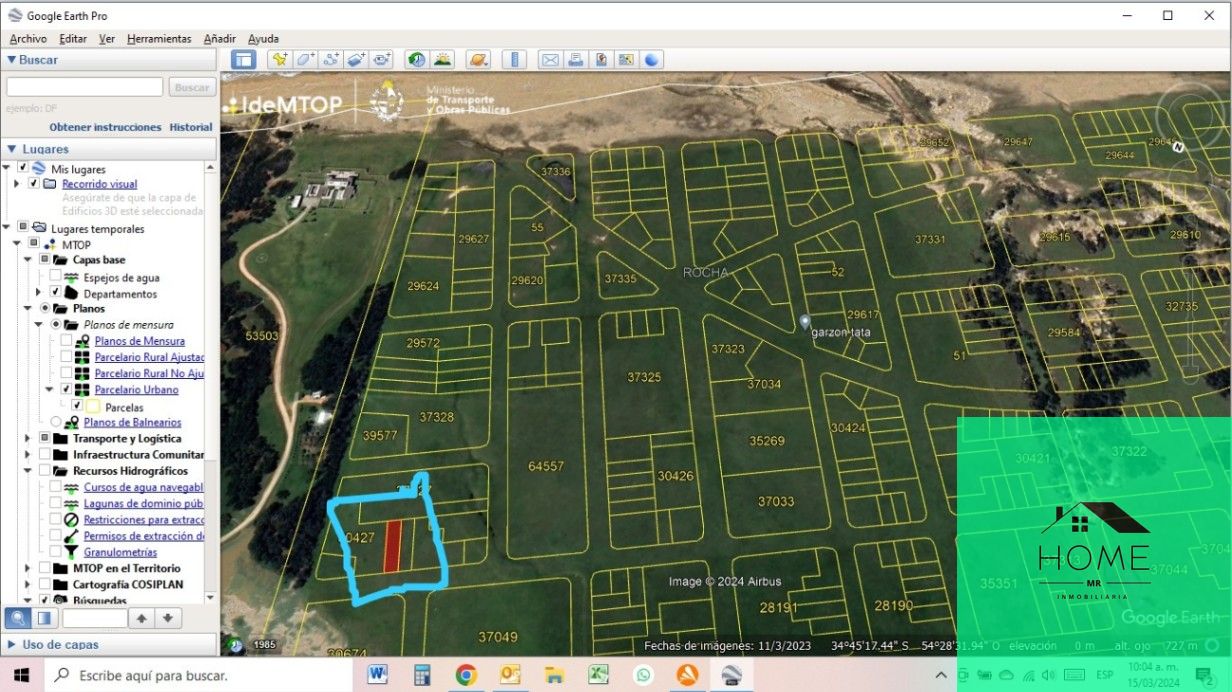This screenshot has height=692, width=1232.
Task: Add a path from the toolbar
Action: 331,59
